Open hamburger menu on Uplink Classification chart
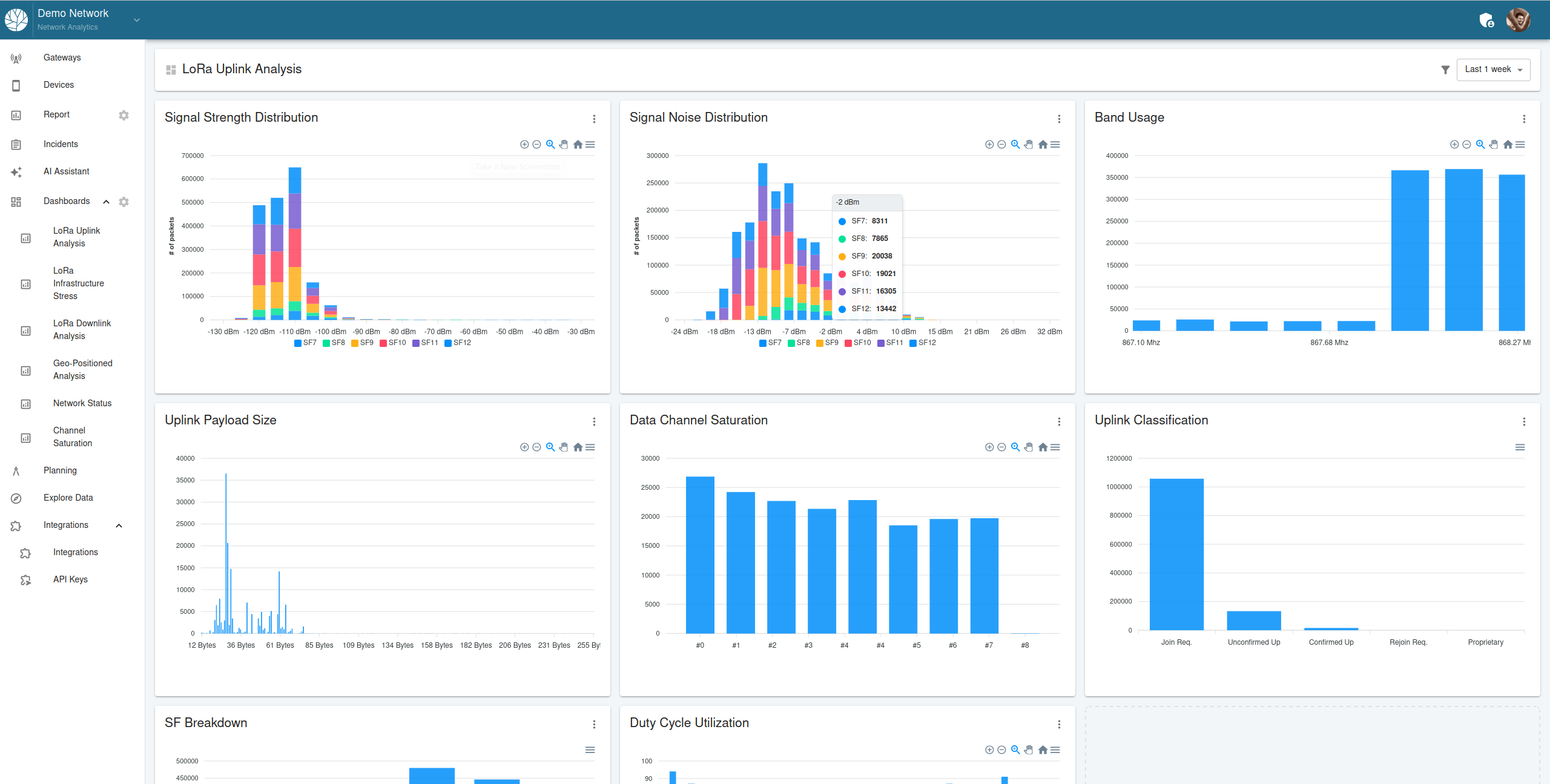This screenshot has height=784, width=1550. pyautogui.click(x=1520, y=447)
